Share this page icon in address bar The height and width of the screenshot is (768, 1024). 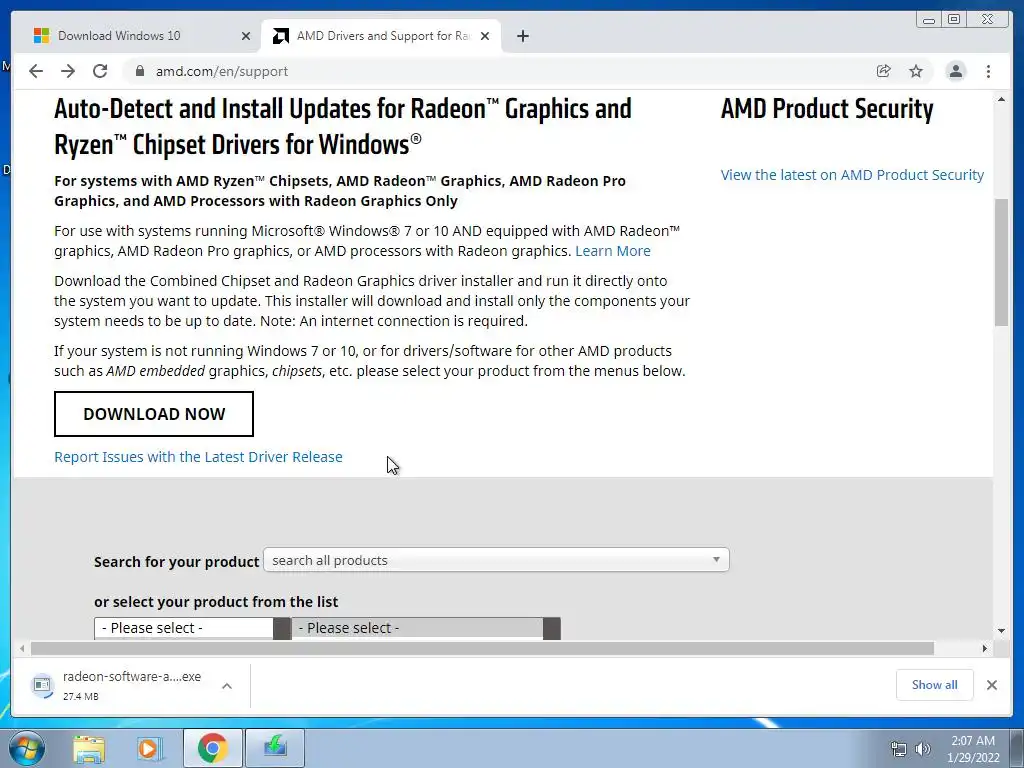tap(884, 71)
